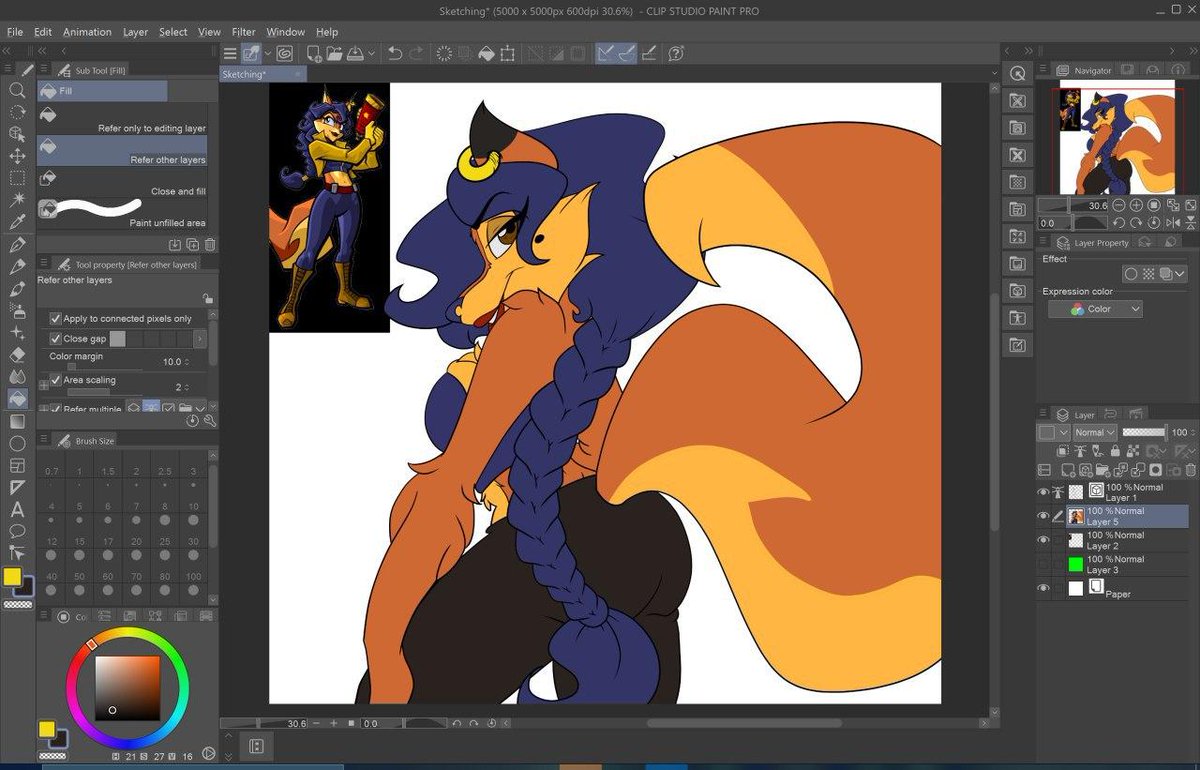Select Paint unfilled area sub tool

[x=123, y=214]
